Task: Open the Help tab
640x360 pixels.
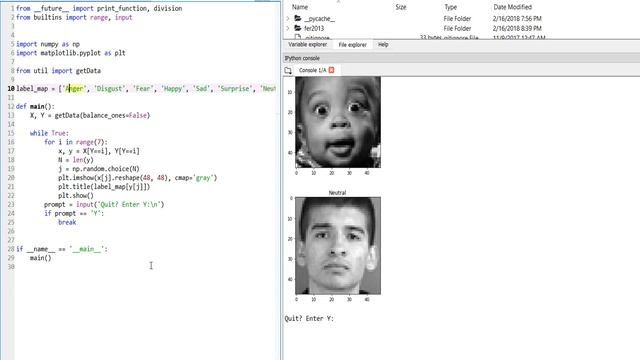Action: coord(383,44)
